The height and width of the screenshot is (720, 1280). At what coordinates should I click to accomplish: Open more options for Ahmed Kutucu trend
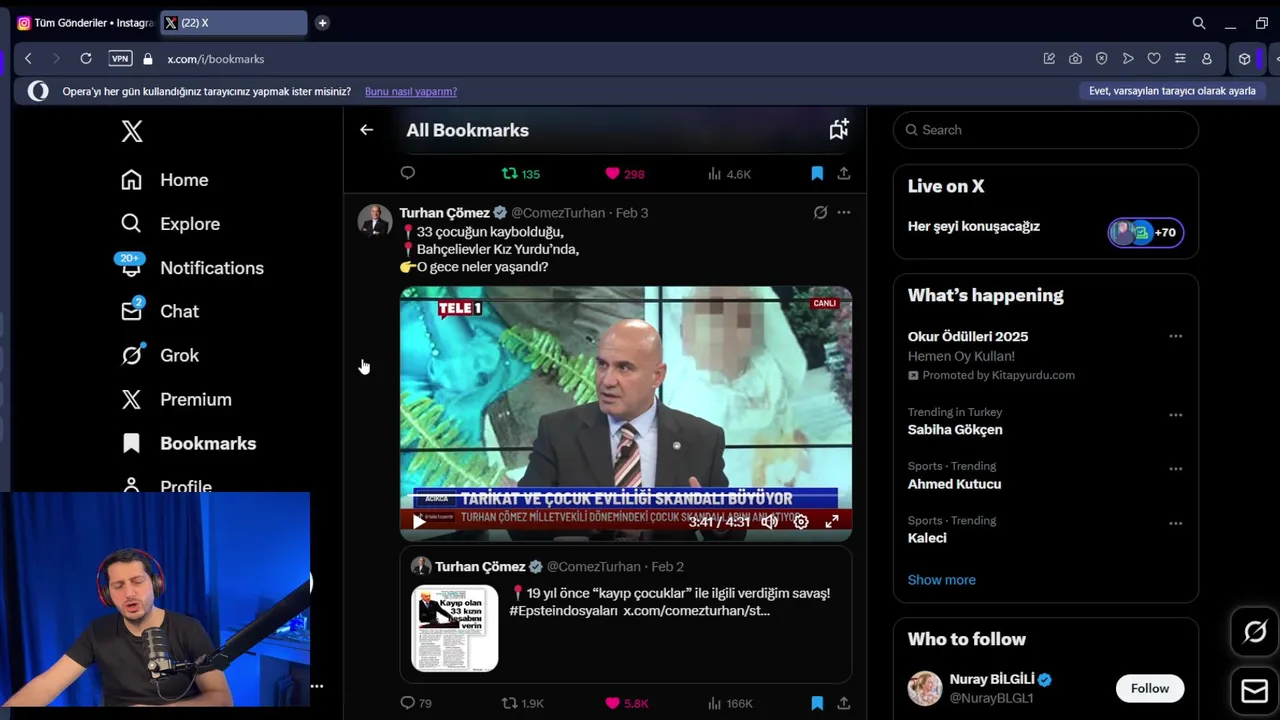tap(1176, 469)
